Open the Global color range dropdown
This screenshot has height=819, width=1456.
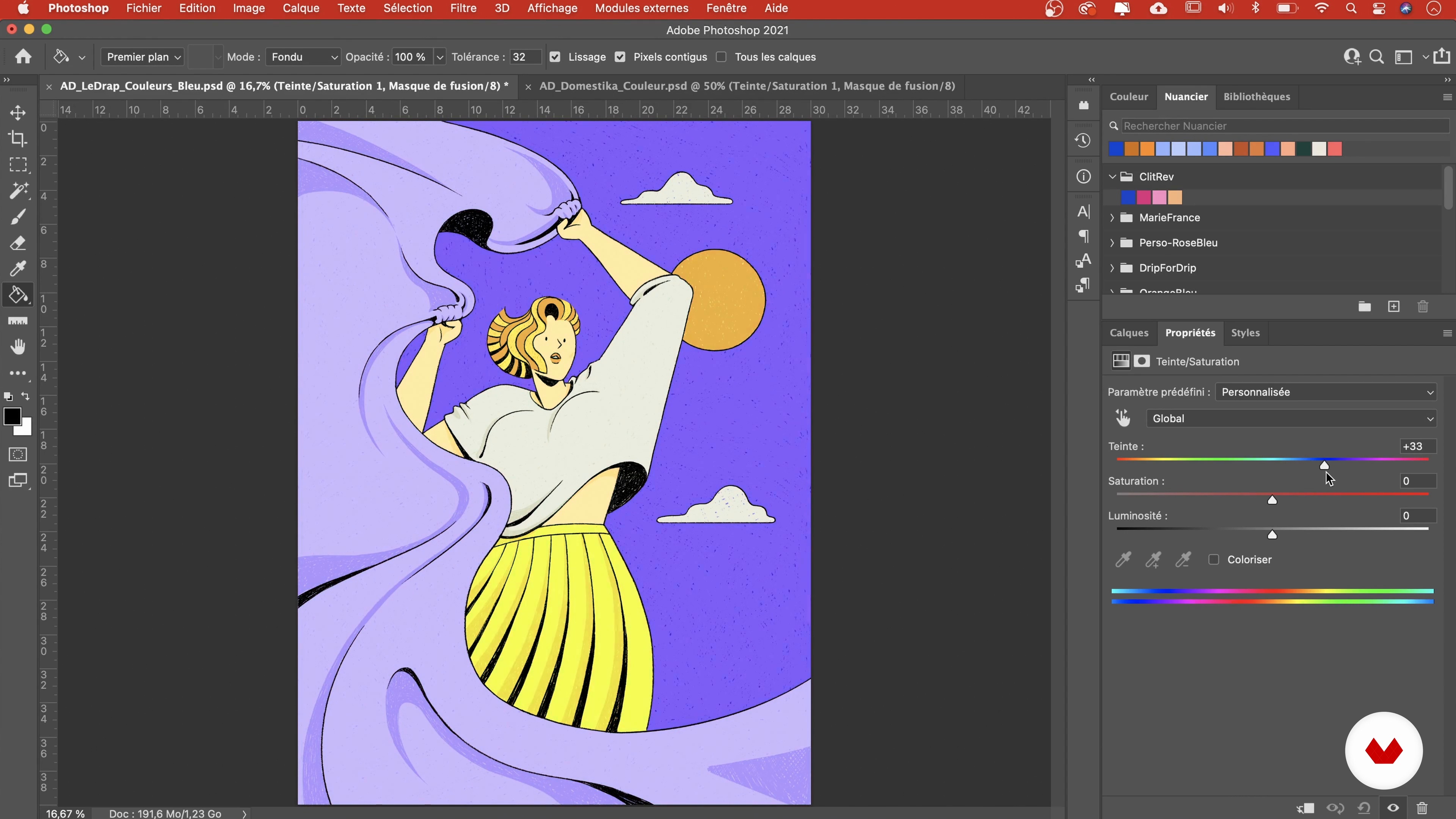(1291, 418)
